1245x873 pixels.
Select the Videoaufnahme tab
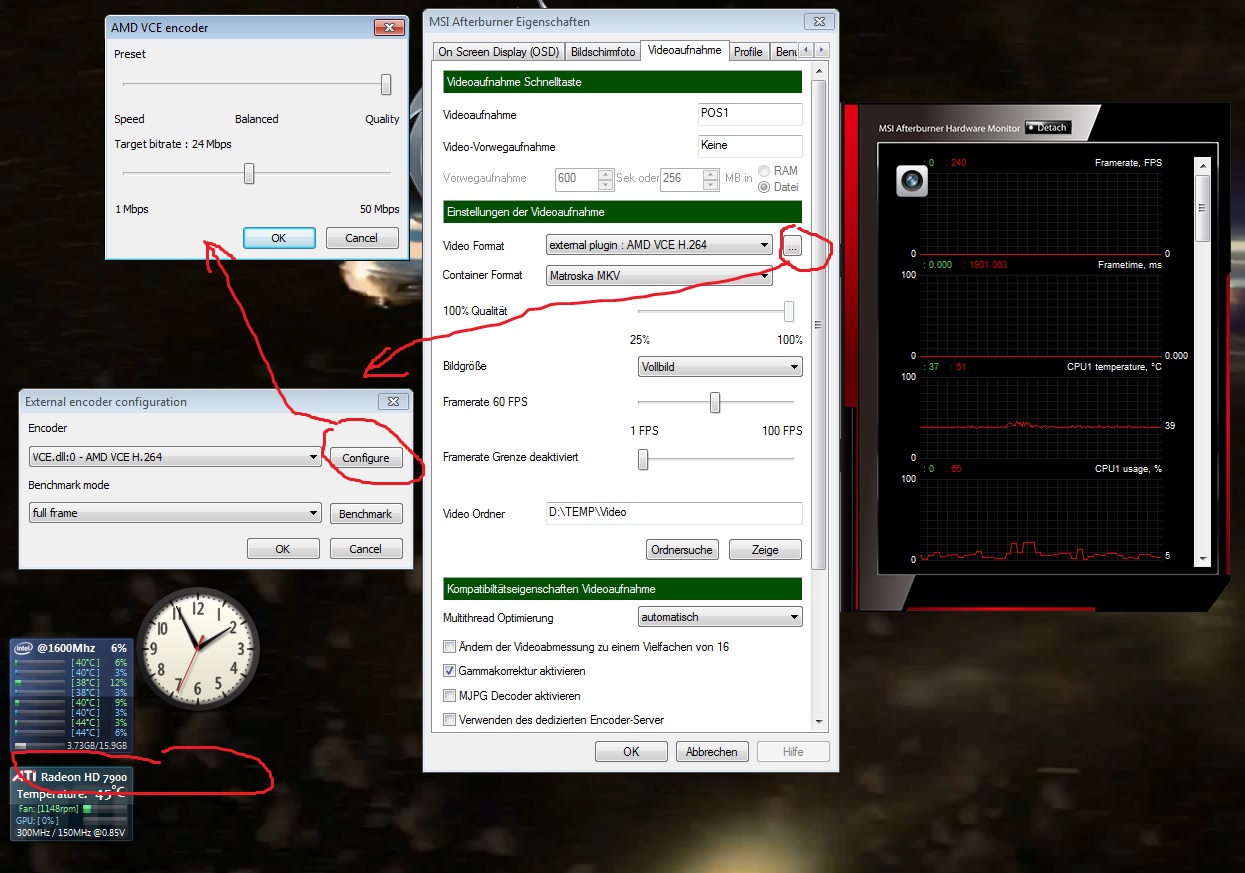pyautogui.click(x=684, y=49)
